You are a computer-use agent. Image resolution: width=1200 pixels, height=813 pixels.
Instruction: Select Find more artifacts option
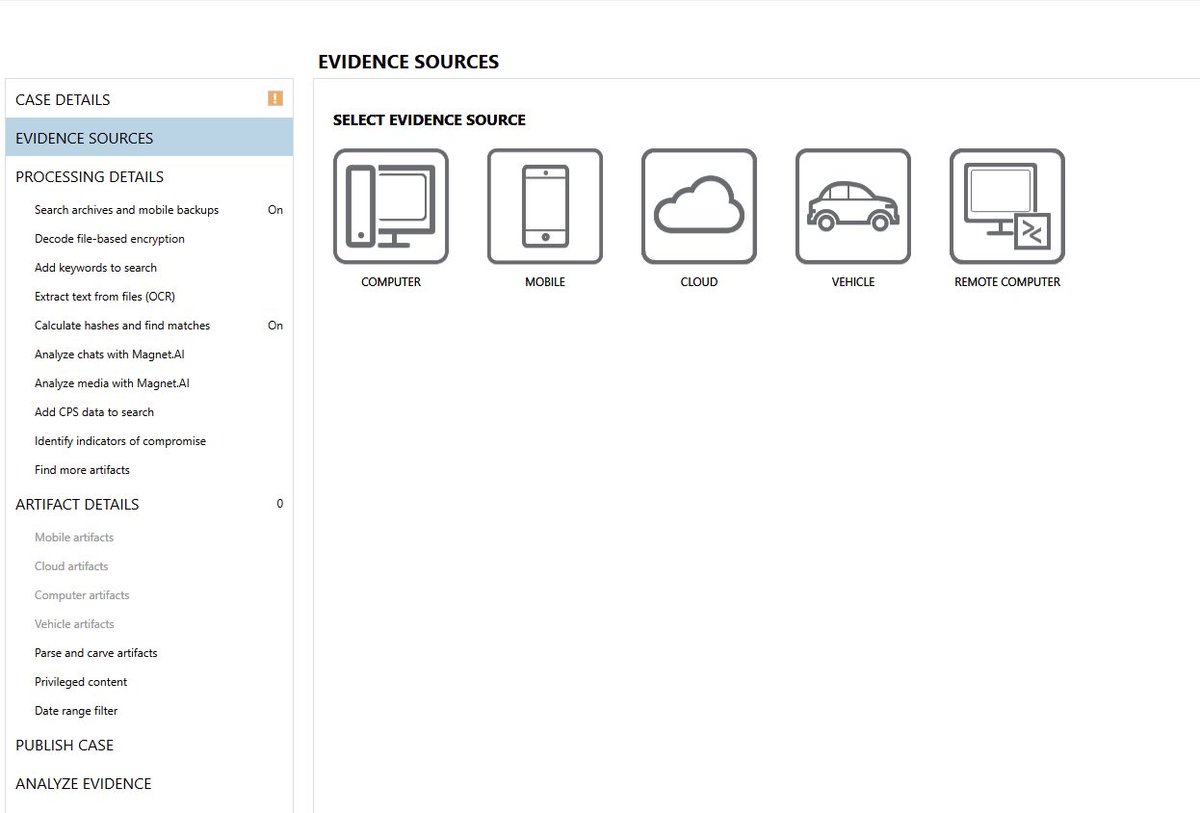point(82,470)
